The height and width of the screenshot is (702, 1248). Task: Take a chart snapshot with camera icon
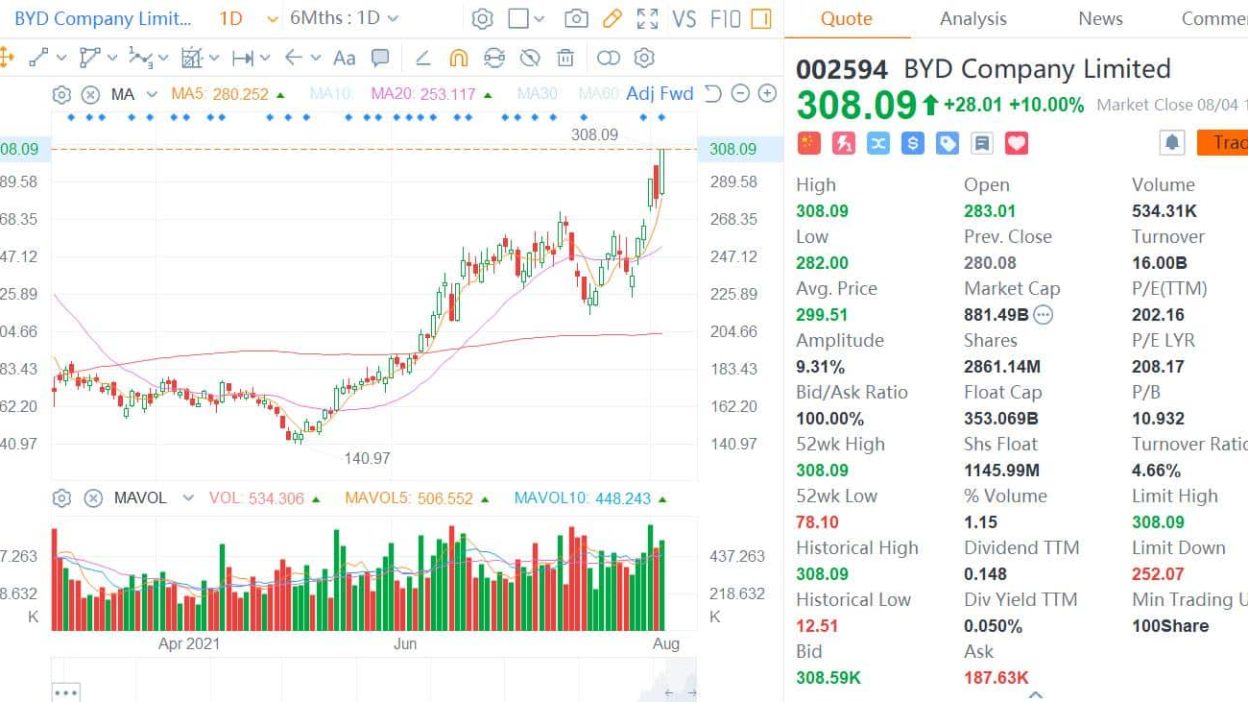click(576, 19)
